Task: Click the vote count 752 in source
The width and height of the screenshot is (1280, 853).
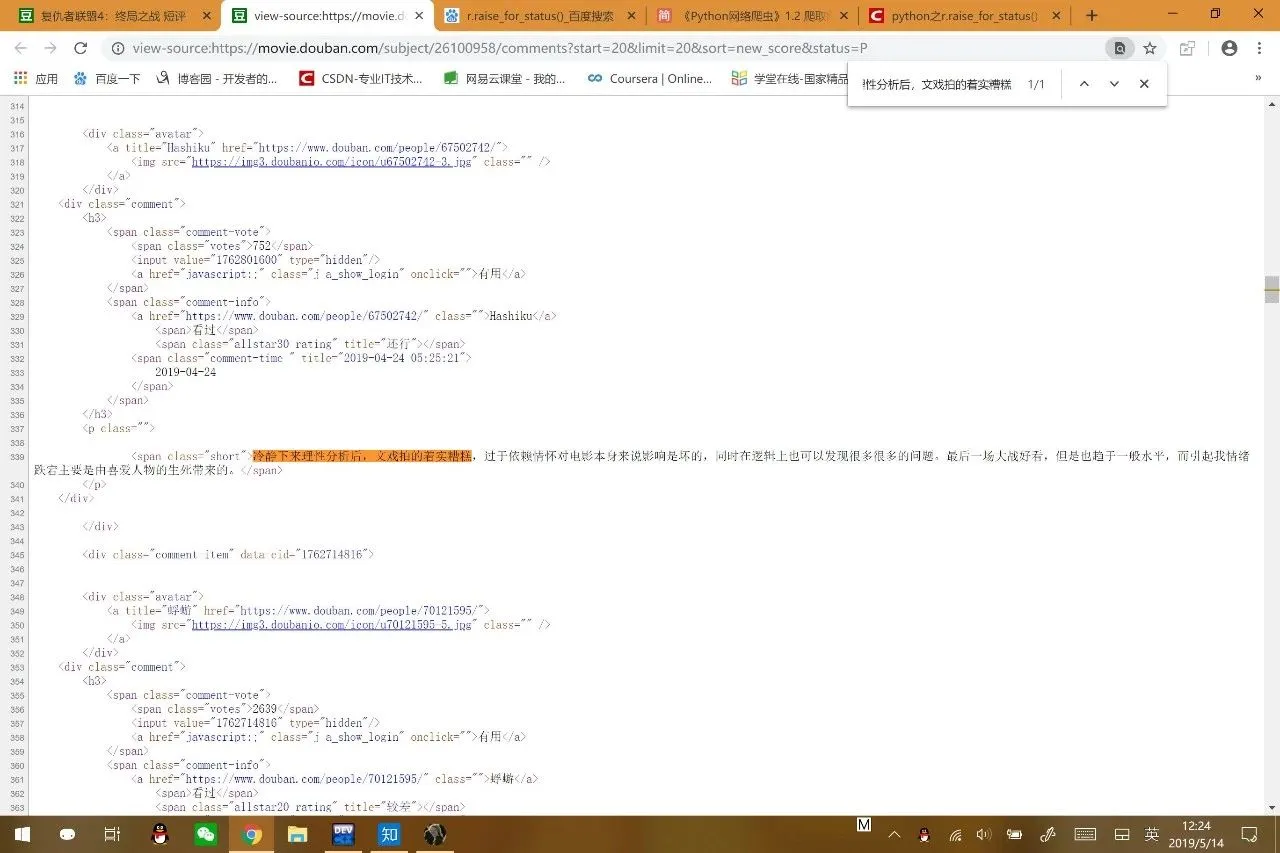Action: point(261,245)
